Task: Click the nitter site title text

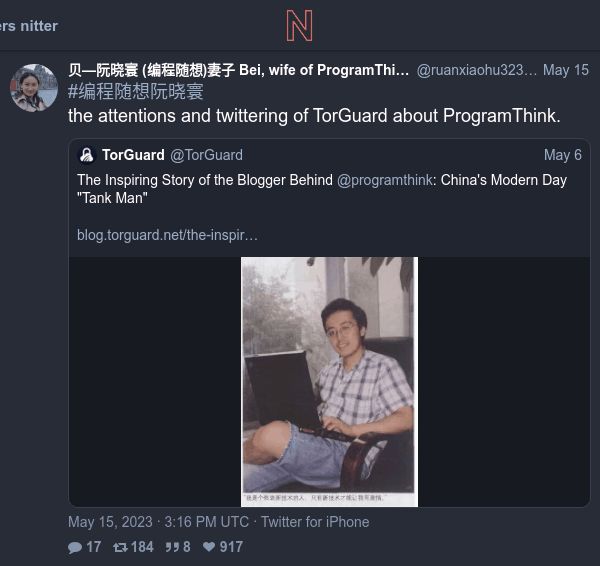Action: coord(29,26)
